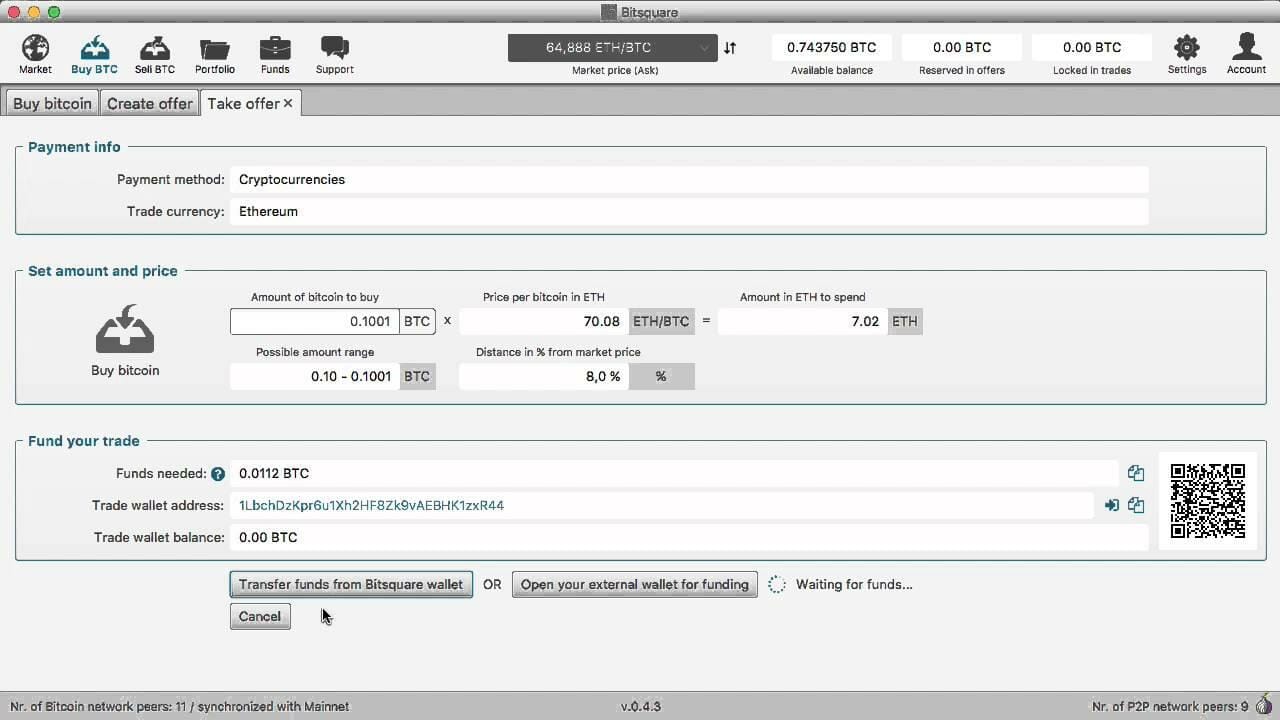Image resolution: width=1280 pixels, height=720 pixels.
Task: Click the Fund your trade heading
Action: [x=84, y=440]
